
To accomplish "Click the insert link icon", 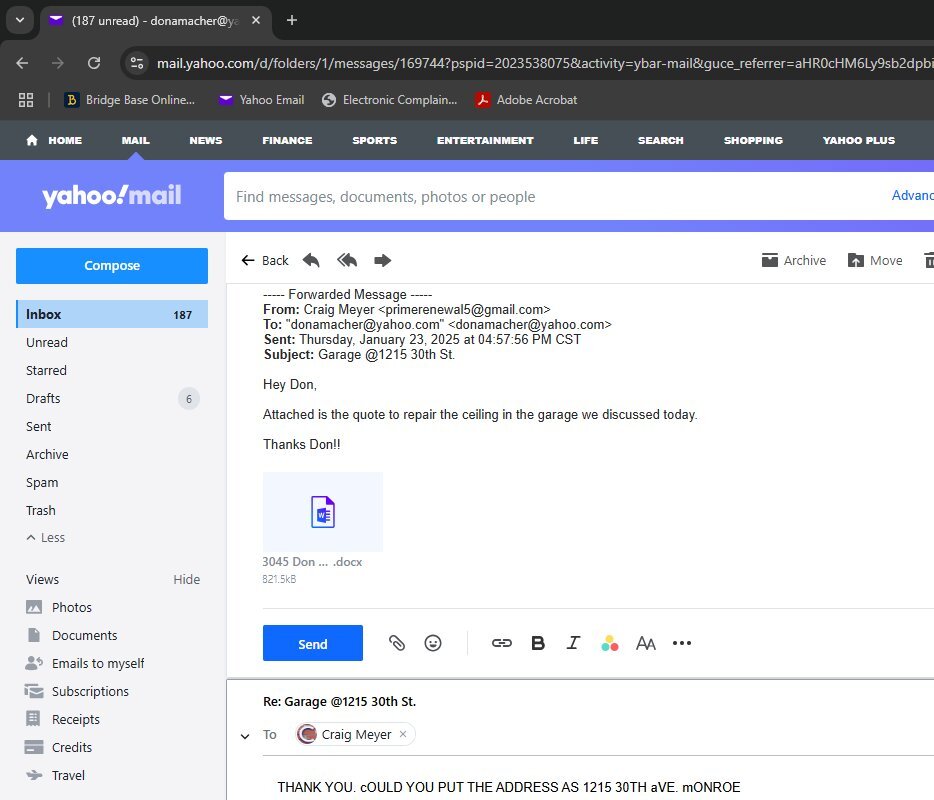I will 502,643.
